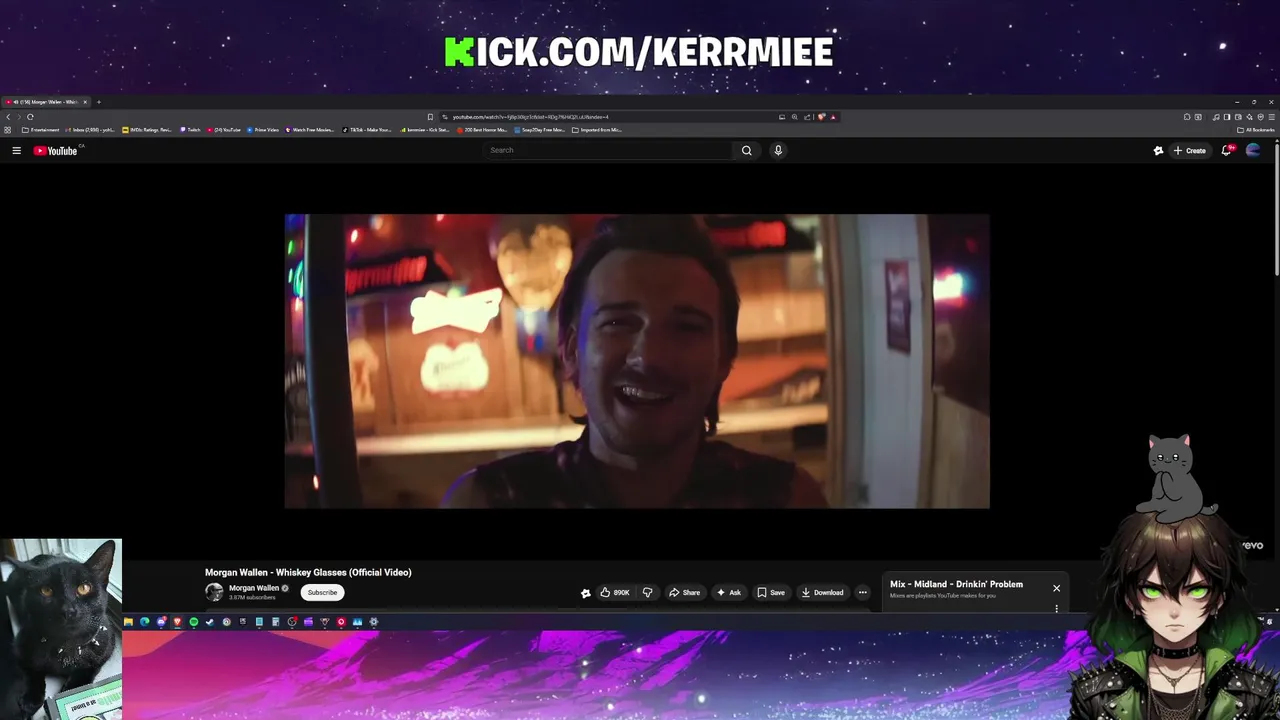Viewport: 1280px width, 720px height.
Task: Save the video to a playlist
Action: [771, 592]
